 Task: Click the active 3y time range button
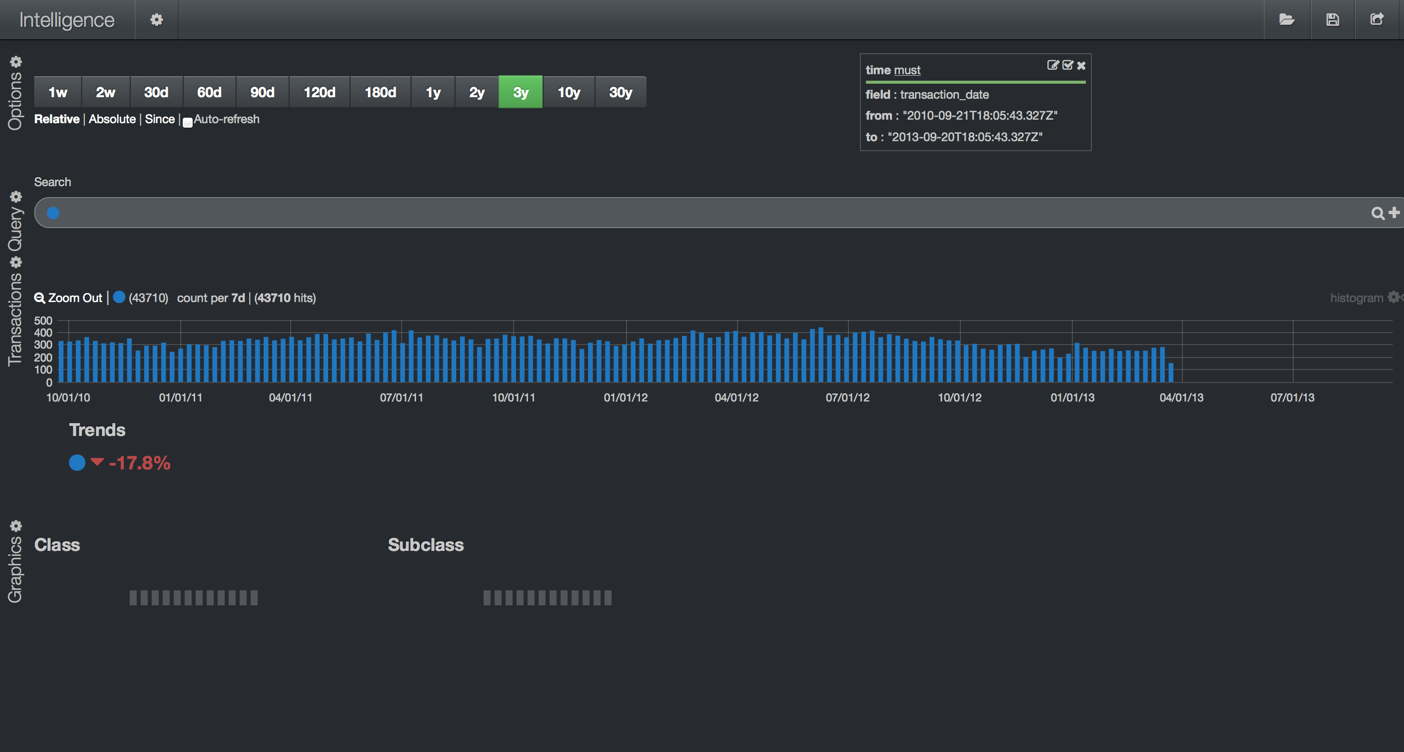click(x=521, y=92)
